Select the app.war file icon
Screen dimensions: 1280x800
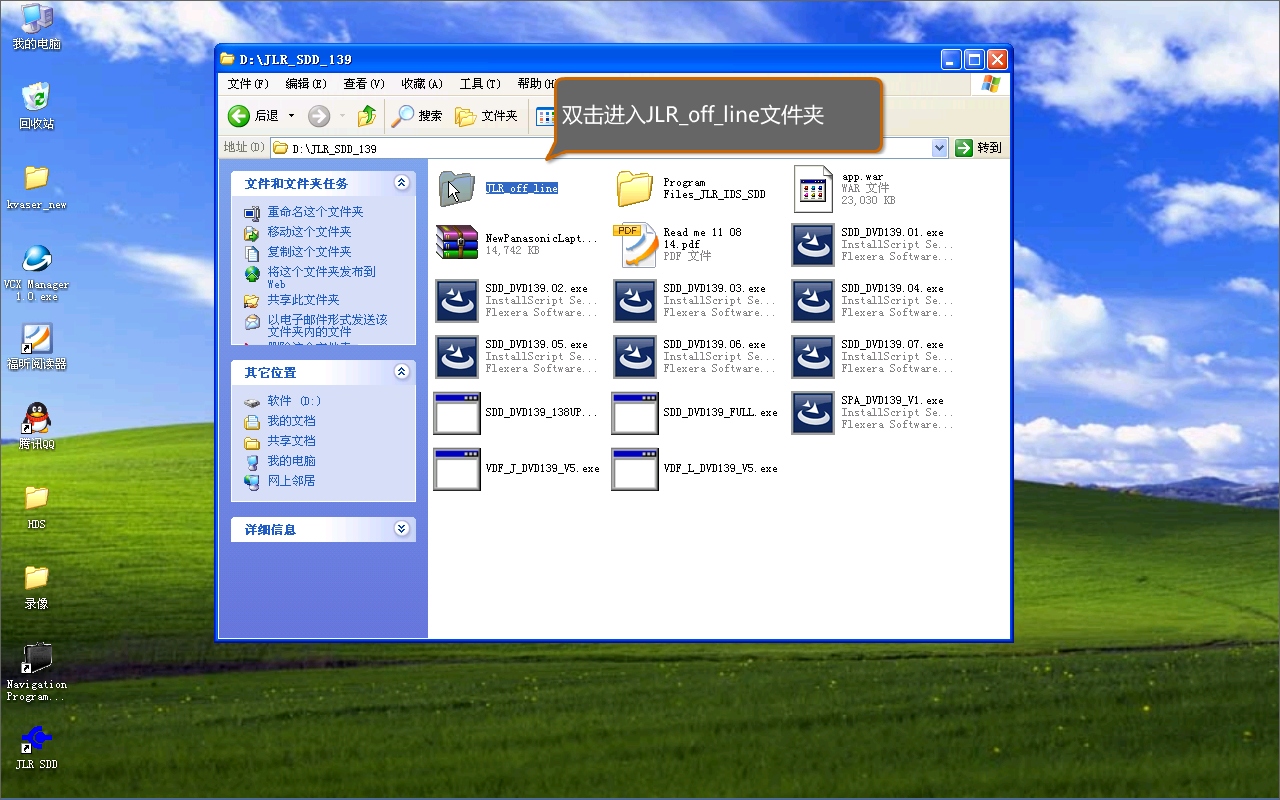(813, 189)
